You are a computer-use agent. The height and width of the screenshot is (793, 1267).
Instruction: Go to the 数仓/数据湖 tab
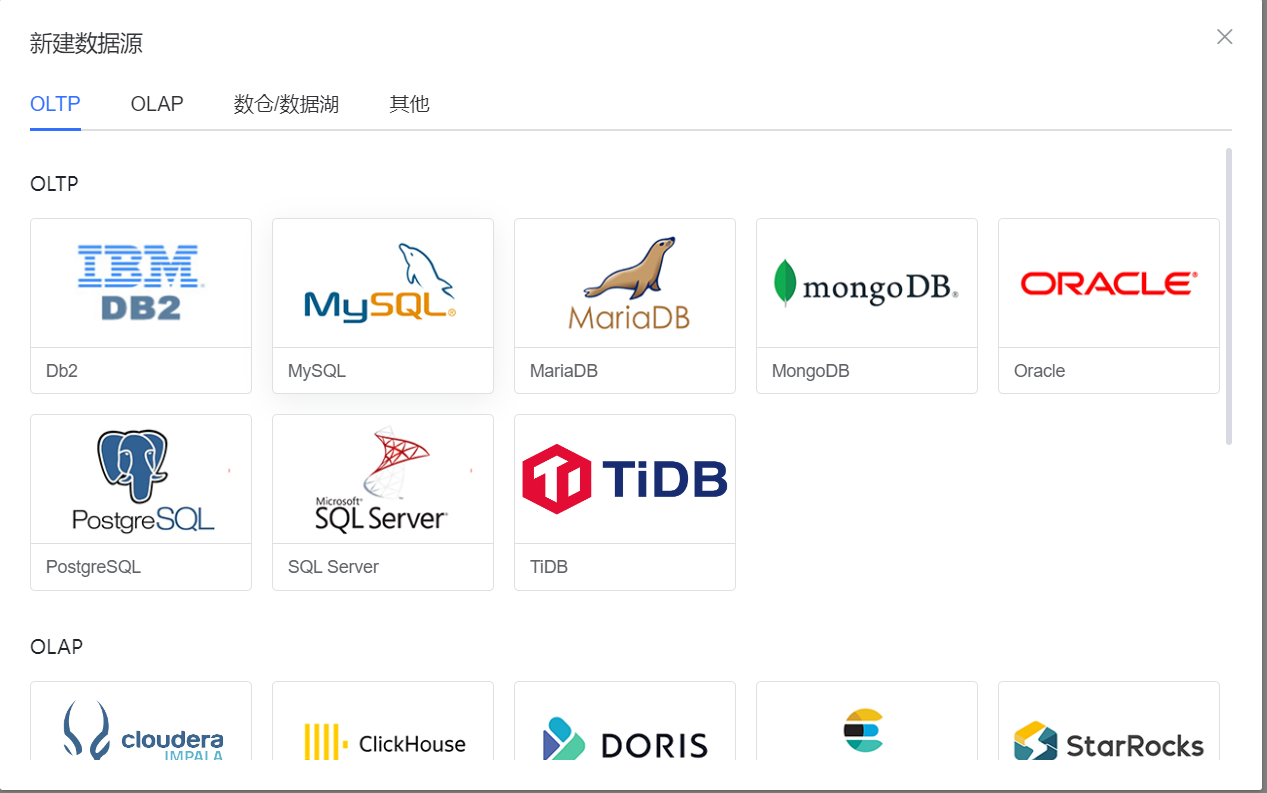(x=286, y=104)
